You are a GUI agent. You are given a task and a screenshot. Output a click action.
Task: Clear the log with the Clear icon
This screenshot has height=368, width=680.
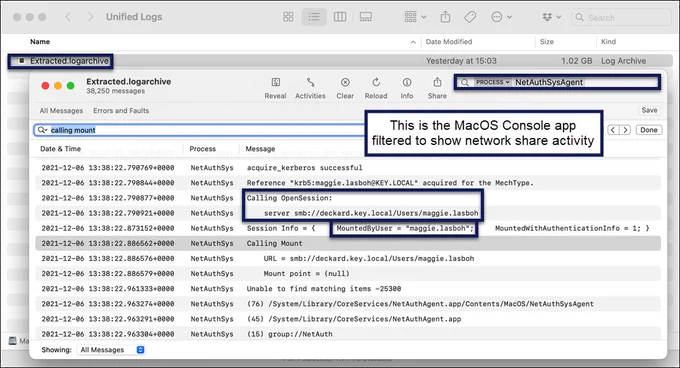click(345, 82)
